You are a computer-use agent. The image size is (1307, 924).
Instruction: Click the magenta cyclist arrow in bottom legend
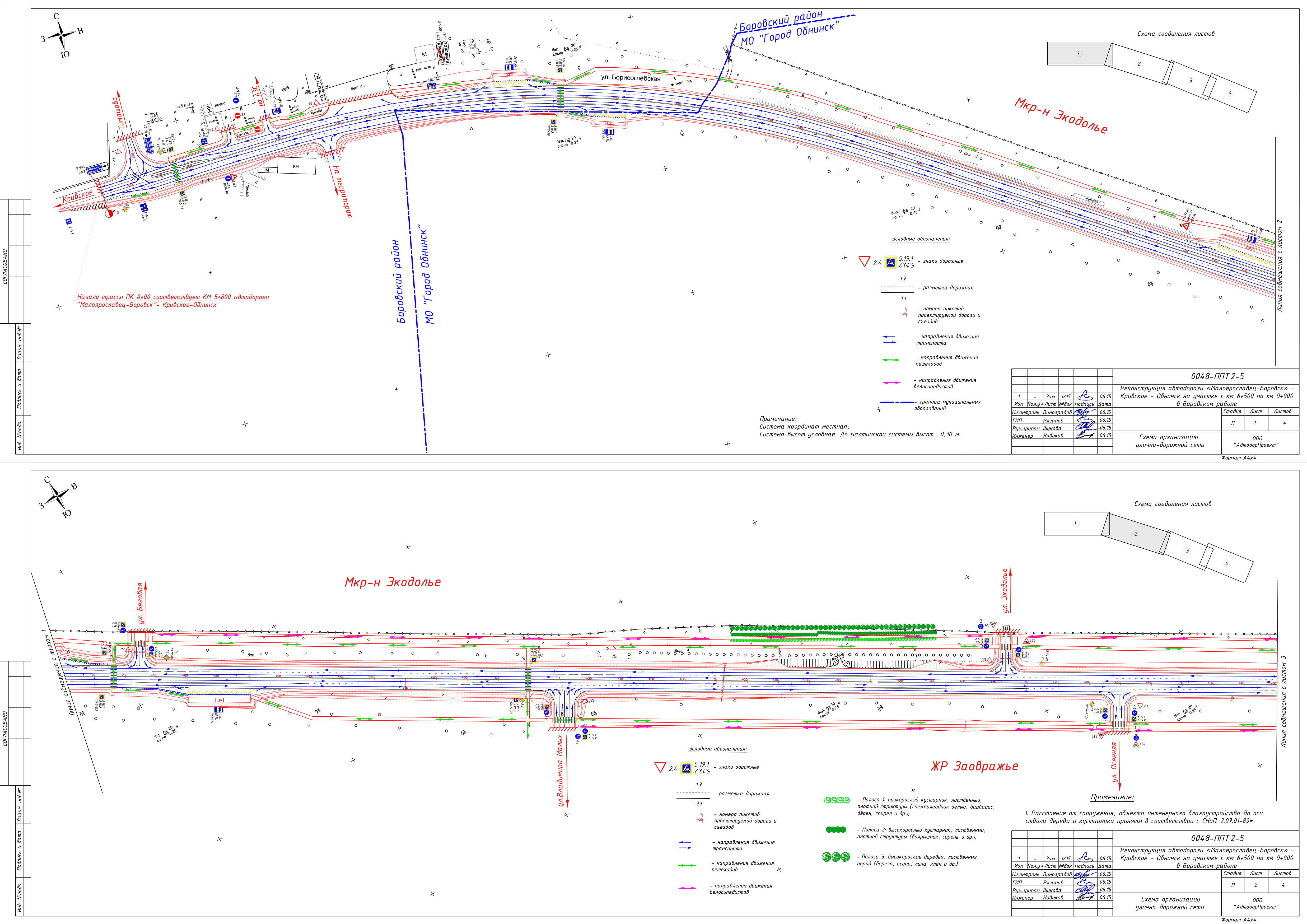(687, 888)
